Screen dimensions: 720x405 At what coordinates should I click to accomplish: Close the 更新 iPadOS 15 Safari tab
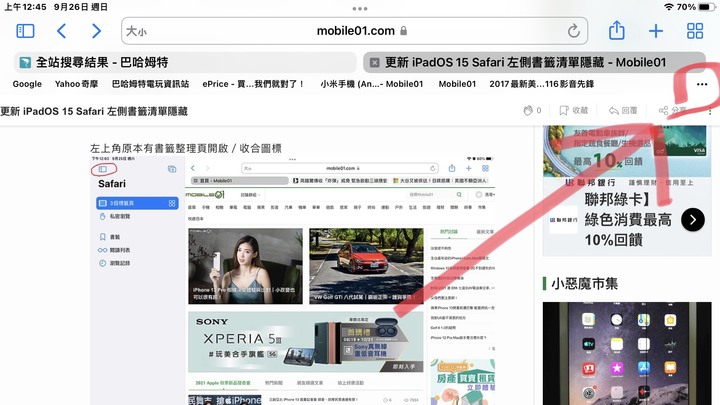375,62
